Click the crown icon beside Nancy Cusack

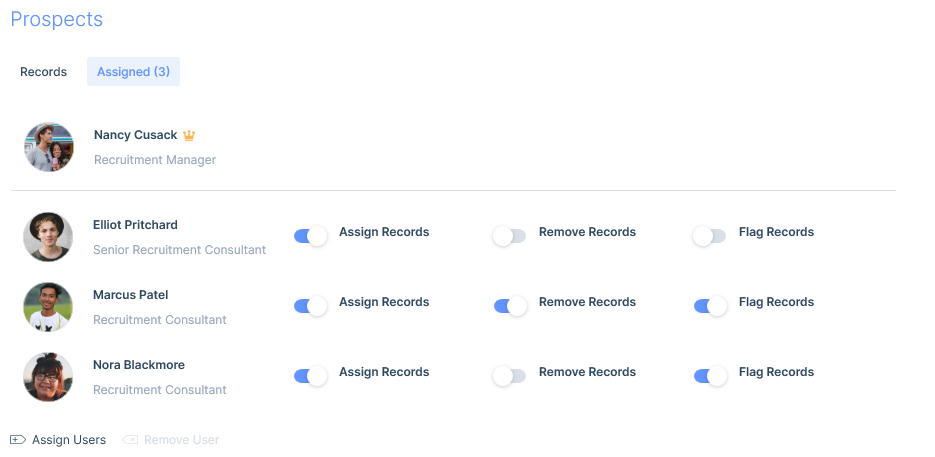(x=189, y=135)
